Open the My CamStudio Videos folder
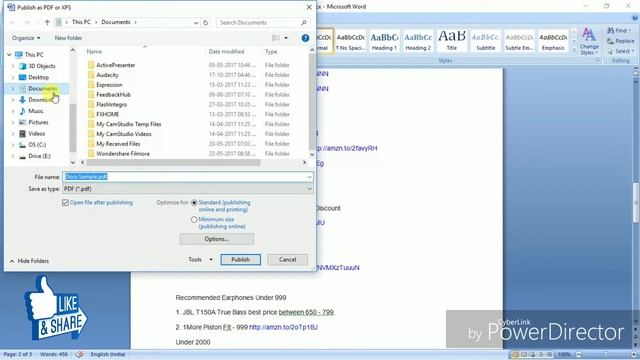 pos(124,134)
